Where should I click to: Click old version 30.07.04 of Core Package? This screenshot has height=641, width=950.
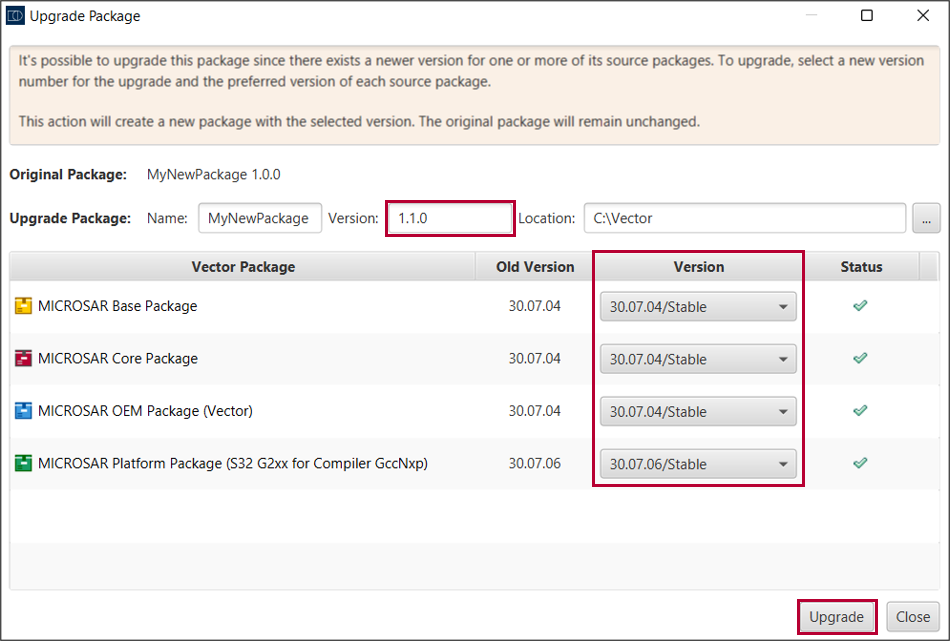click(534, 358)
